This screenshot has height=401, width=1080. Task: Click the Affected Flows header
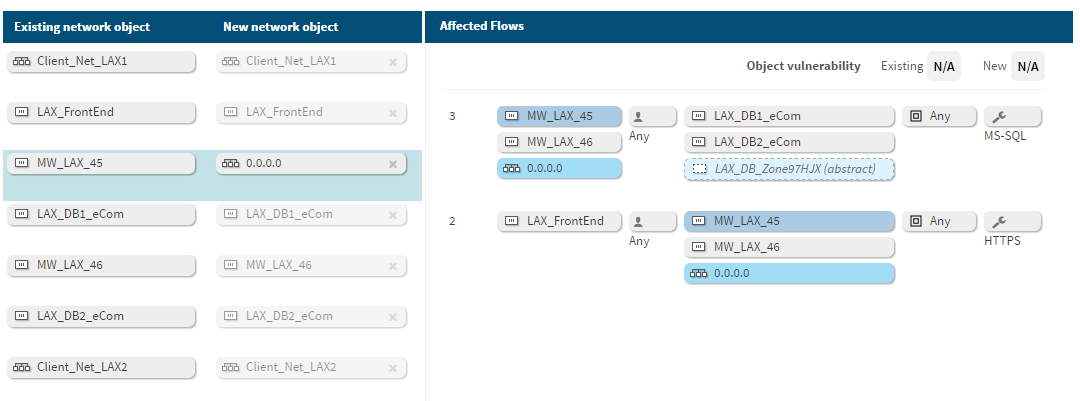(482, 26)
